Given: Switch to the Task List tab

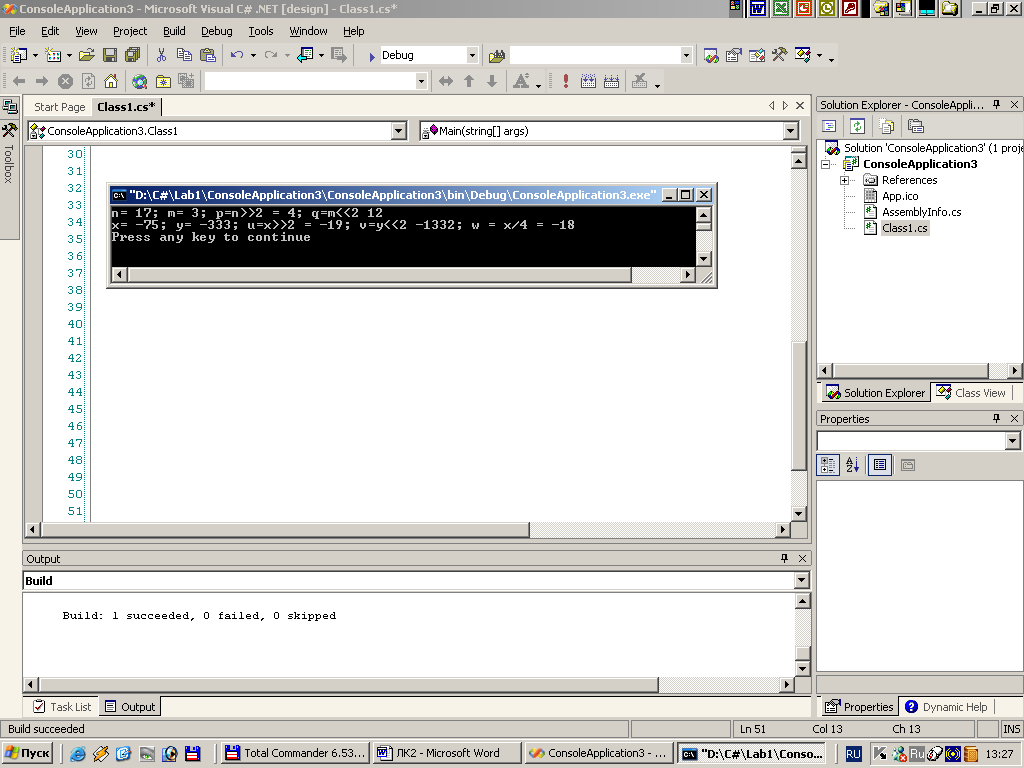Looking at the screenshot, I should click(63, 707).
